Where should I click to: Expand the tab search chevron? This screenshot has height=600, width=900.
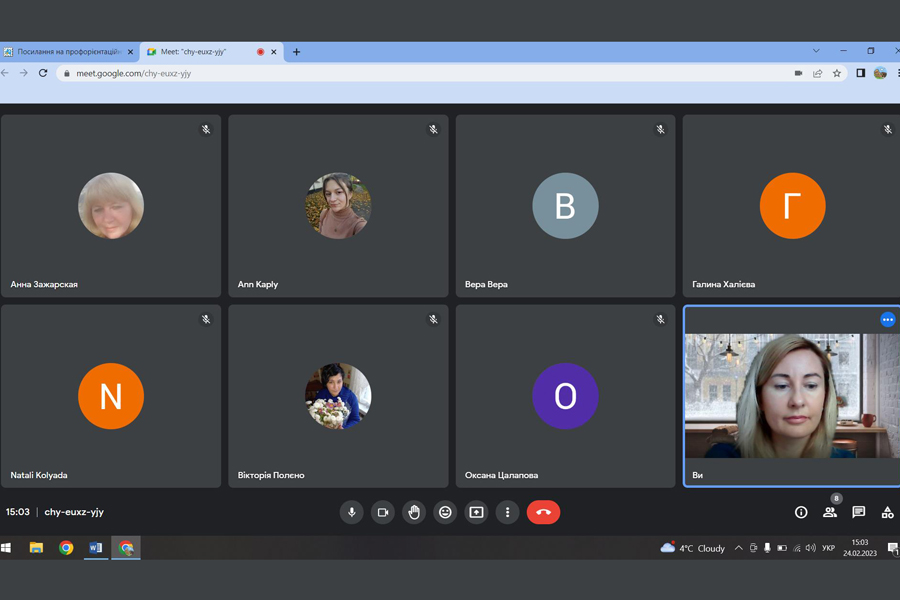coord(816,51)
